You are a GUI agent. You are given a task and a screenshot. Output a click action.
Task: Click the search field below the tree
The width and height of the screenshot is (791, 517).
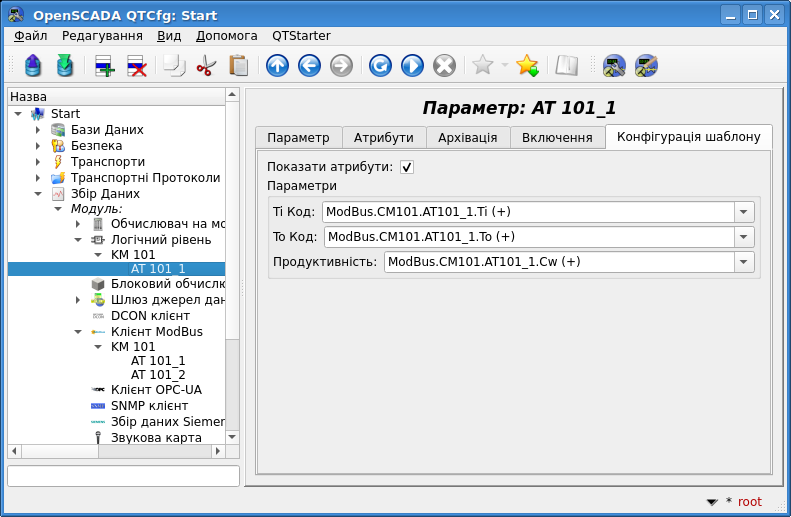coord(123,476)
